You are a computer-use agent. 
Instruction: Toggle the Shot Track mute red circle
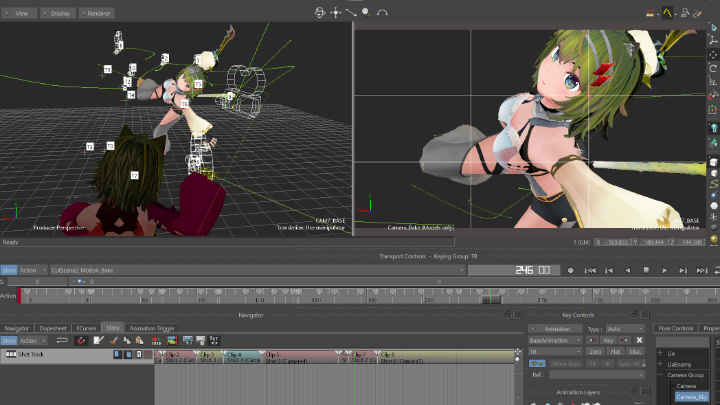[148, 354]
